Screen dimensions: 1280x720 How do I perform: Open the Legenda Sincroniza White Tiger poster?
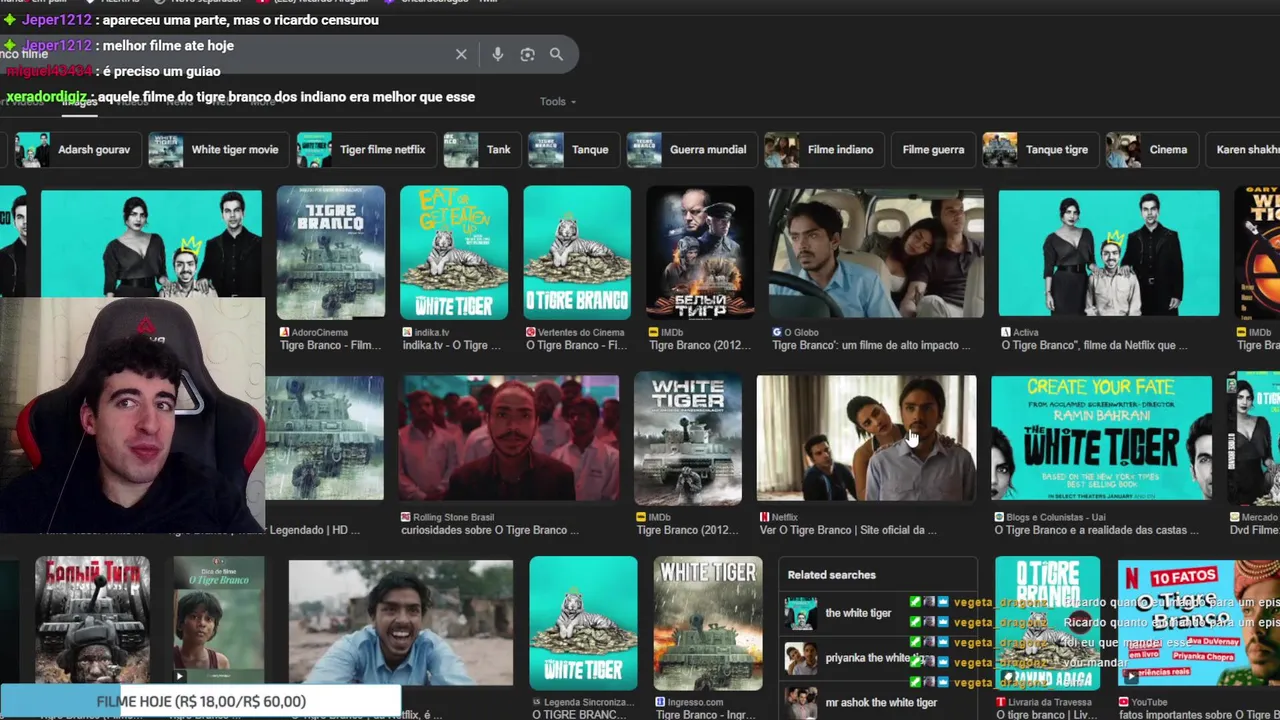pyautogui.click(x=583, y=622)
